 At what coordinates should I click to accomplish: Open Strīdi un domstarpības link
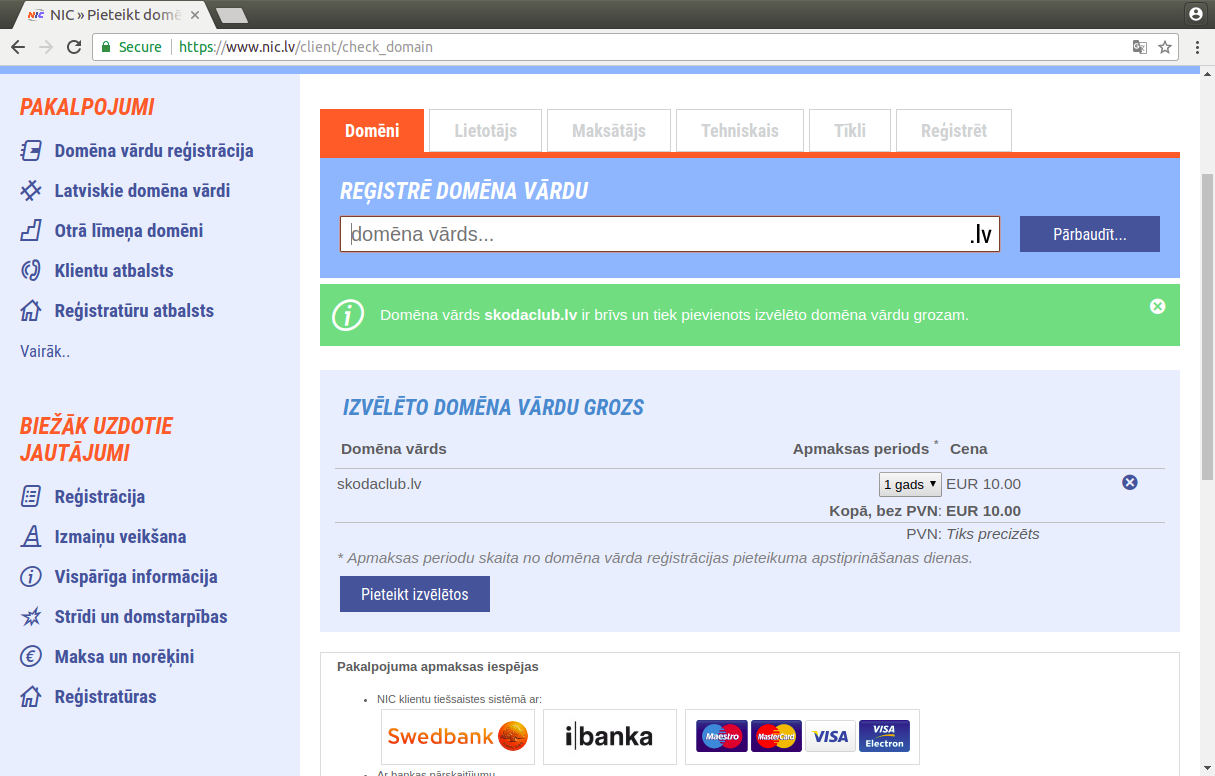(141, 617)
